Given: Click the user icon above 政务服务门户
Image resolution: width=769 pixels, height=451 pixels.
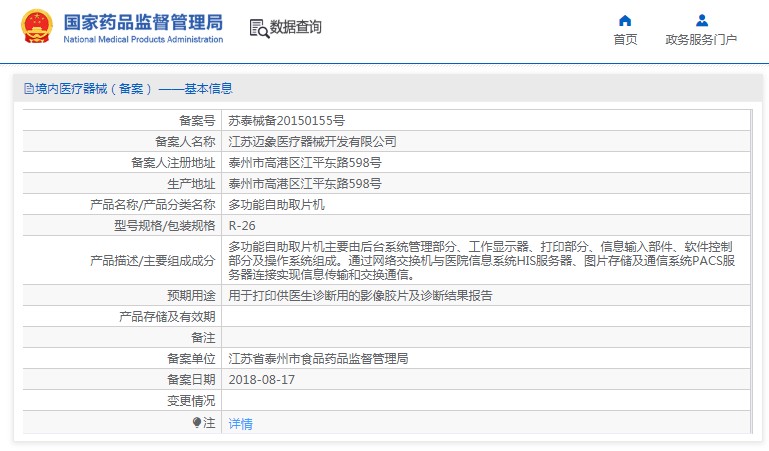Looking at the screenshot, I should (x=702, y=21).
